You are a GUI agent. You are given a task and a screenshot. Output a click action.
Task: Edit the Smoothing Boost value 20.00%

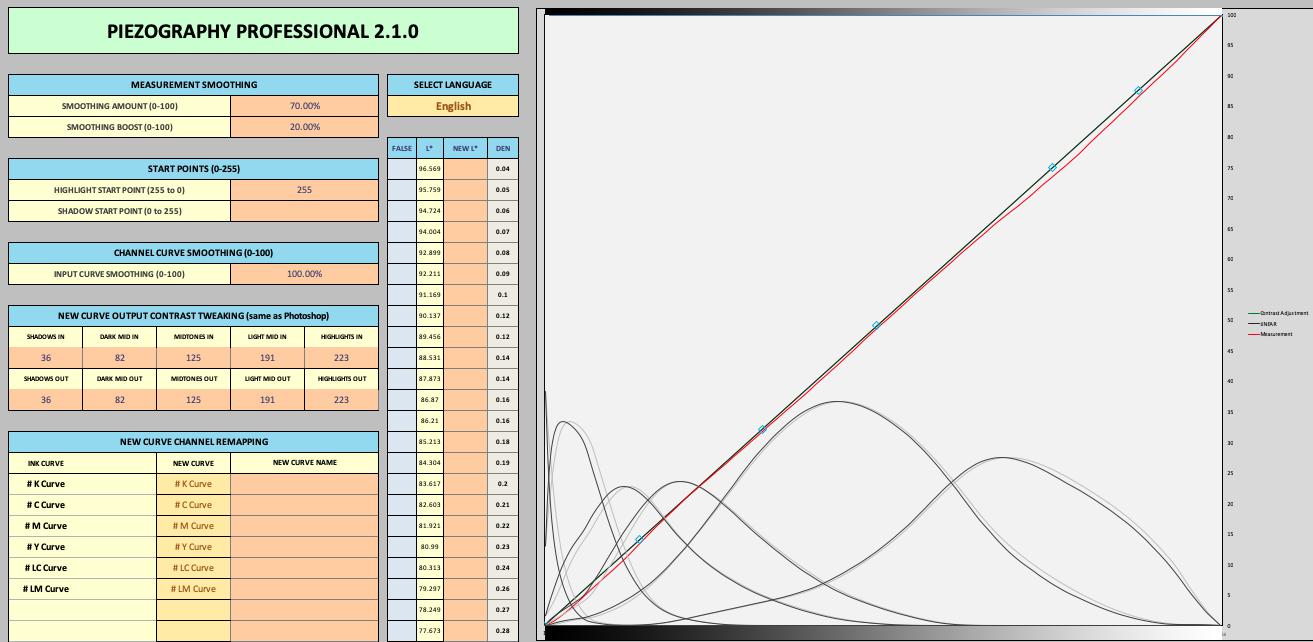pyautogui.click(x=305, y=127)
